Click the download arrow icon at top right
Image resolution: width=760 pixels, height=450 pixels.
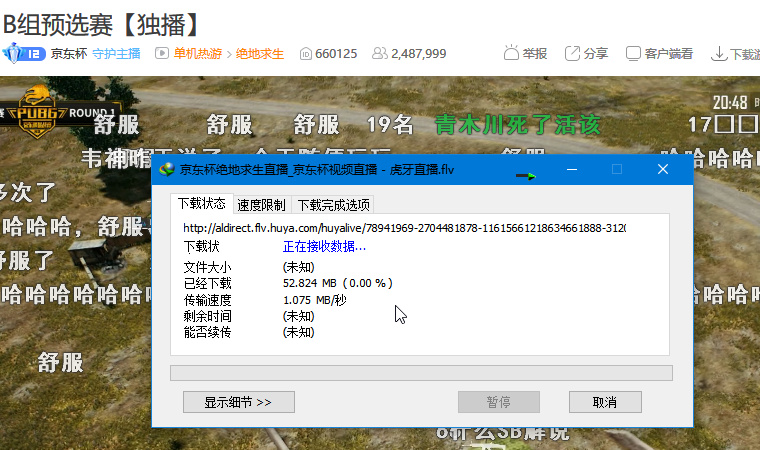point(719,54)
